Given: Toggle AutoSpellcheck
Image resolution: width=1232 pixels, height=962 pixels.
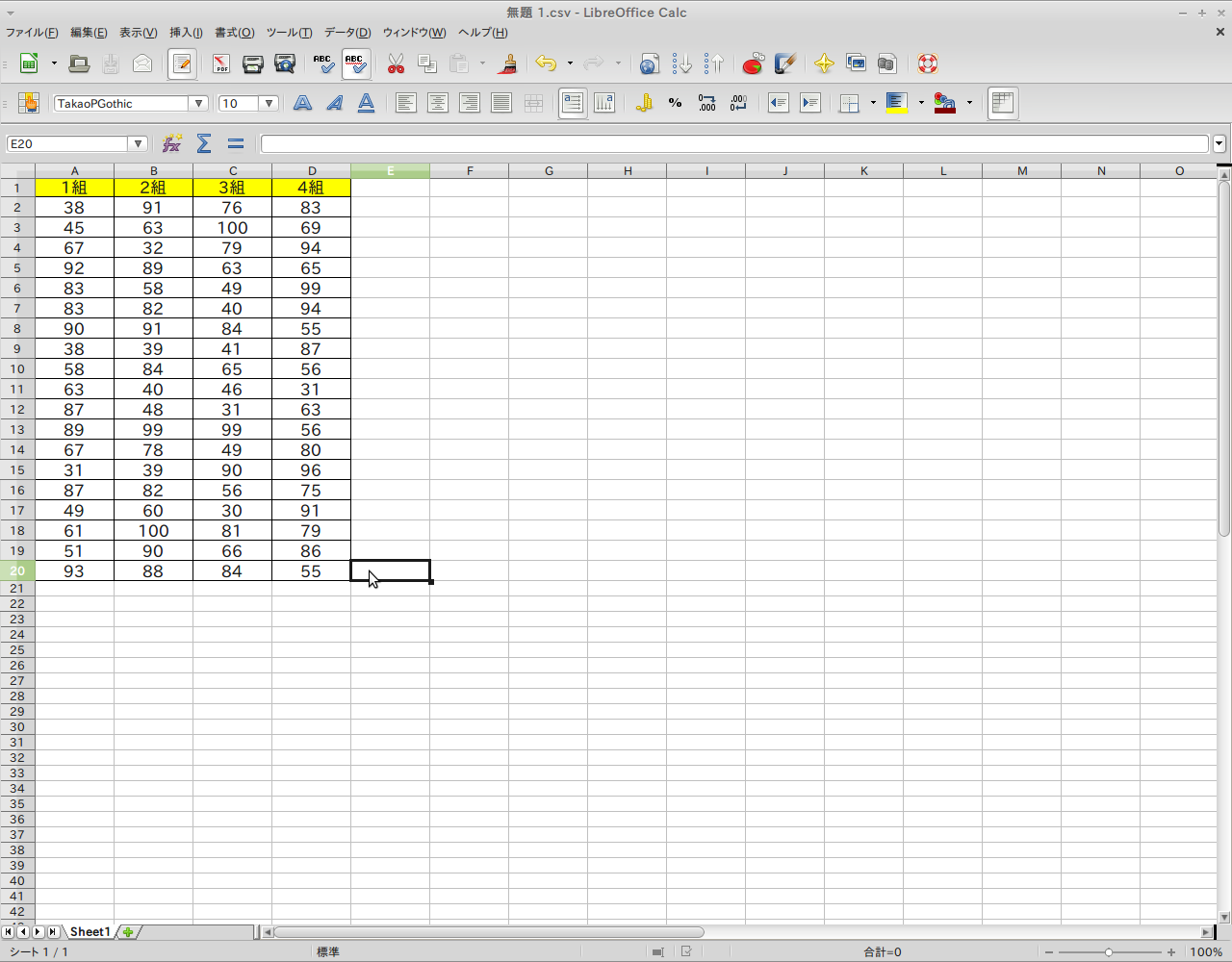Looking at the screenshot, I should 356,63.
